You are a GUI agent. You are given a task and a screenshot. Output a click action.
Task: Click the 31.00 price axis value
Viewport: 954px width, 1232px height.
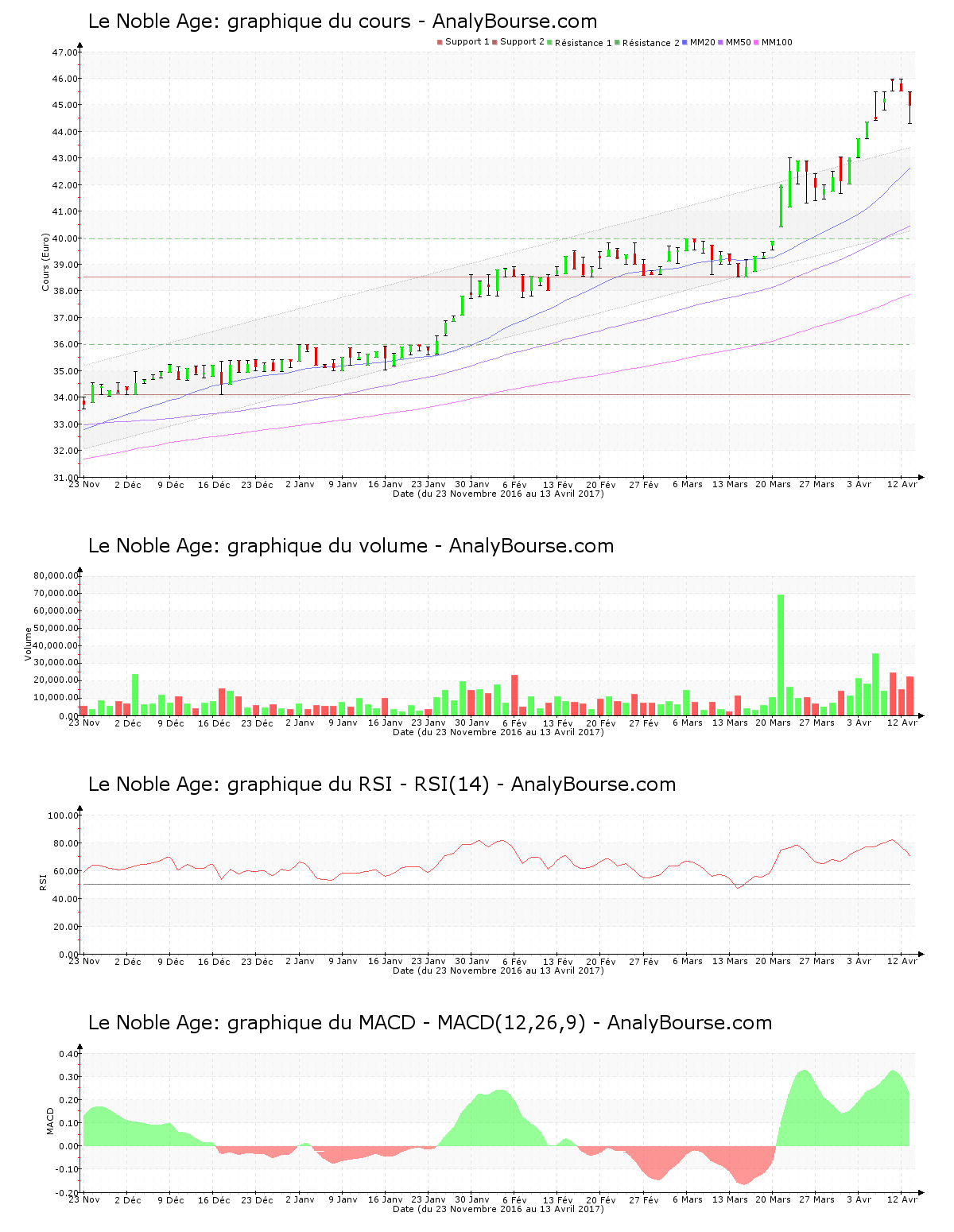coord(65,478)
